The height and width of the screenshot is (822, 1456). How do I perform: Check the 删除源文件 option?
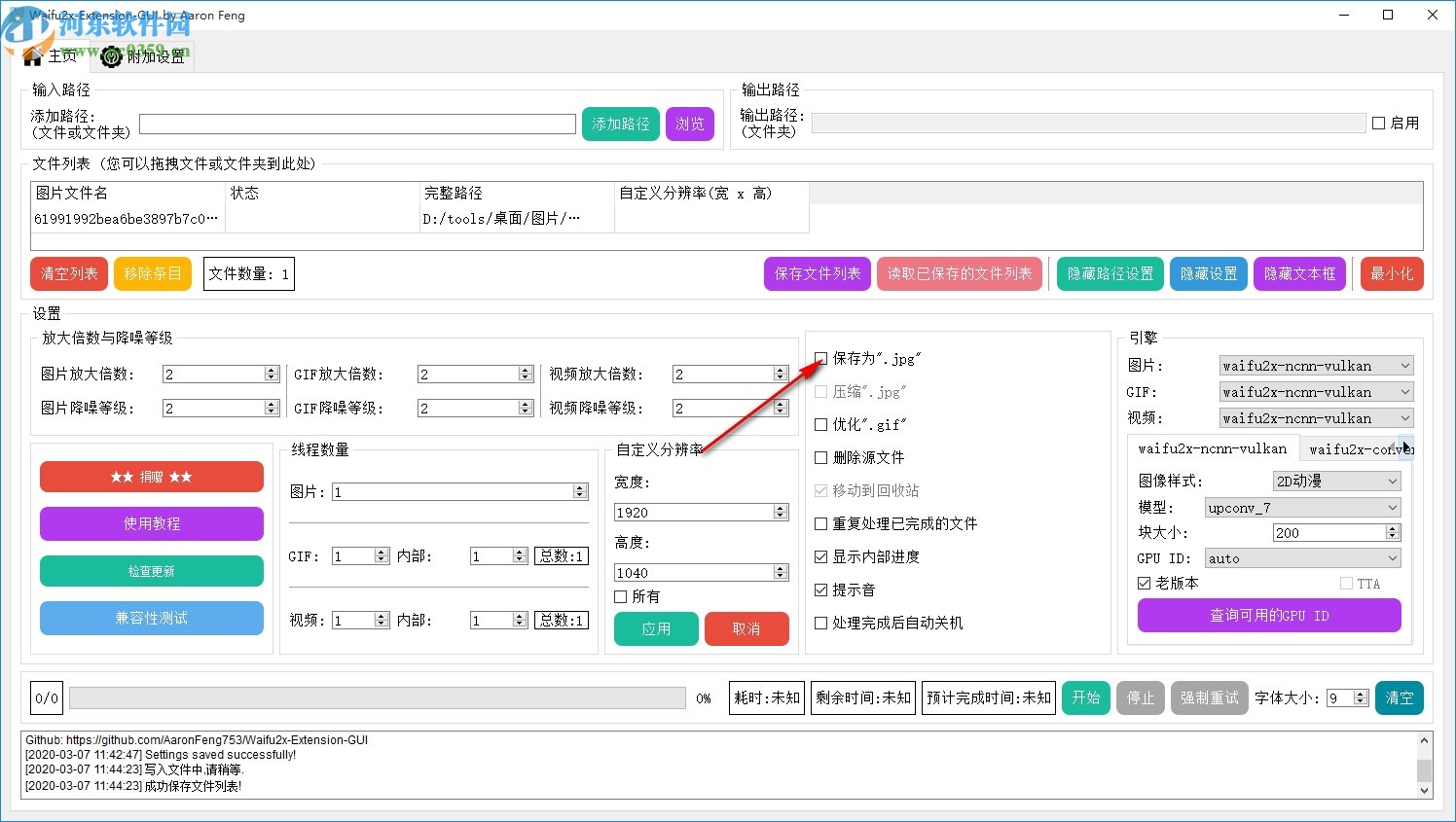(820, 457)
